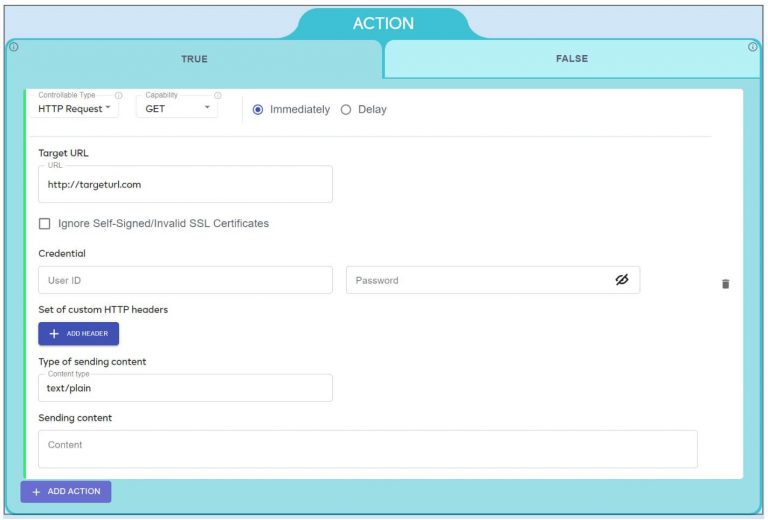This screenshot has width=768, height=520.
Task: Open the Capability info icon
Action: (x=218, y=96)
